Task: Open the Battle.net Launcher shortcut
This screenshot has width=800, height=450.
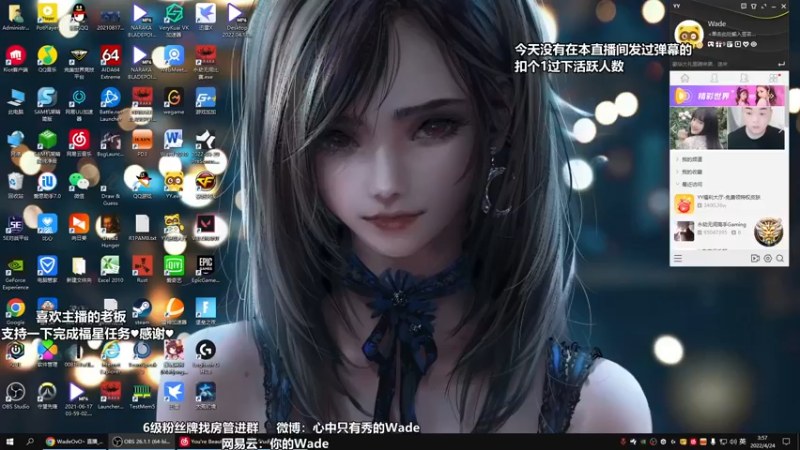Action: (110, 104)
